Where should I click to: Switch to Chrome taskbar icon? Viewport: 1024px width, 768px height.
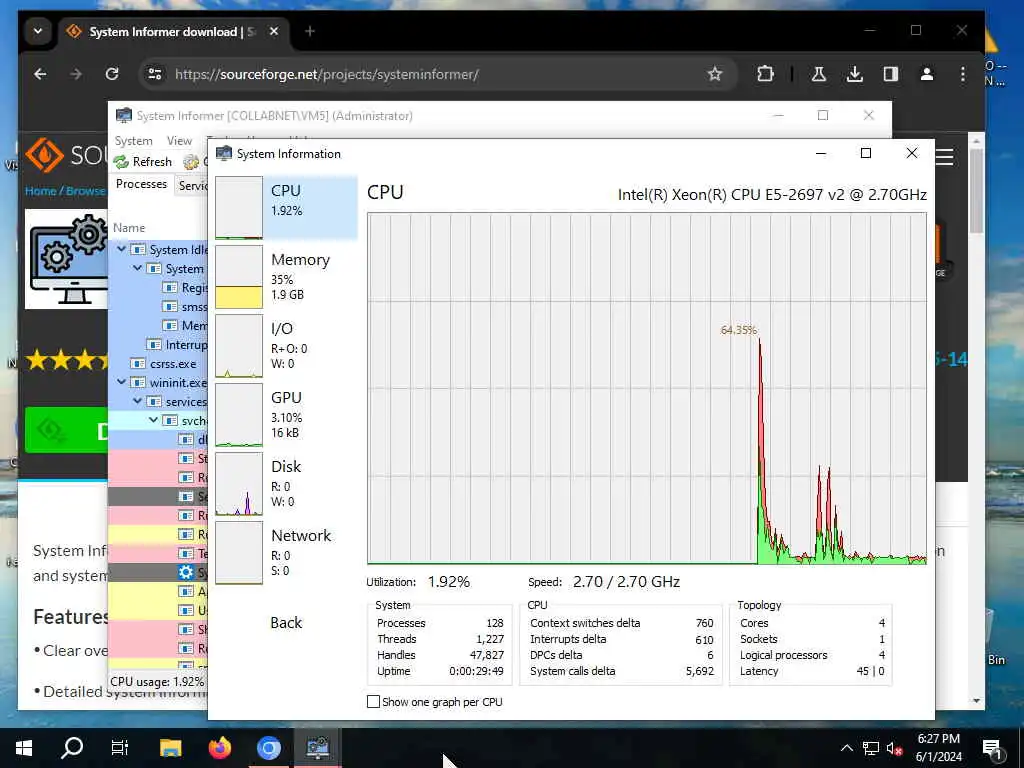tap(268, 748)
